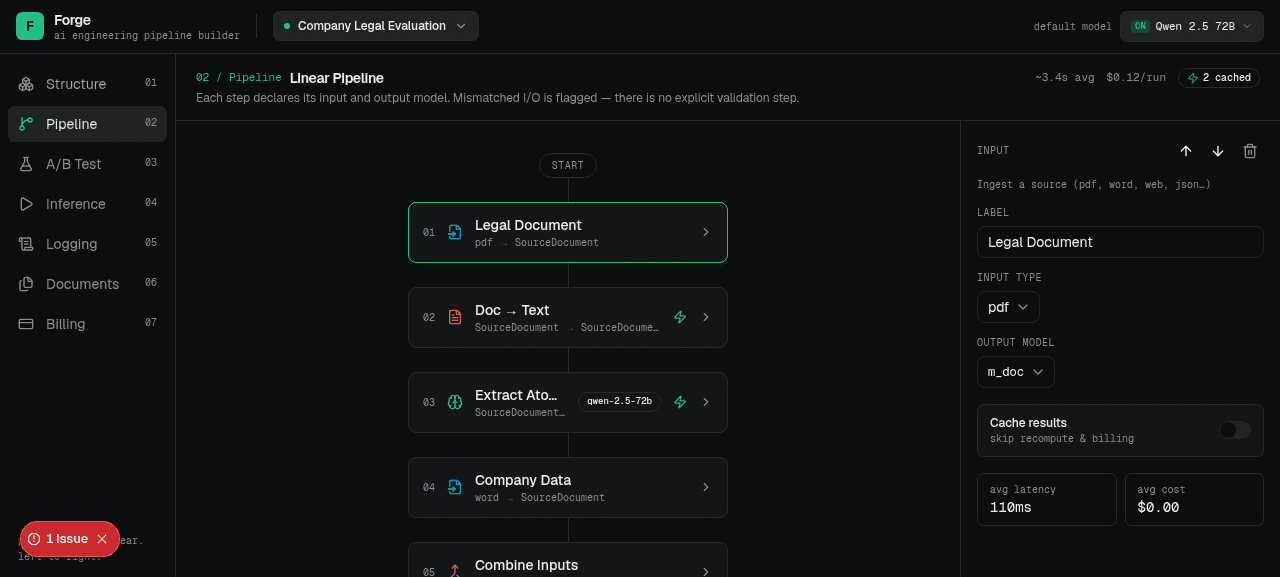This screenshot has height=577, width=1280.
Task: Expand the Doc → Text step chevron
Action: point(705,317)
